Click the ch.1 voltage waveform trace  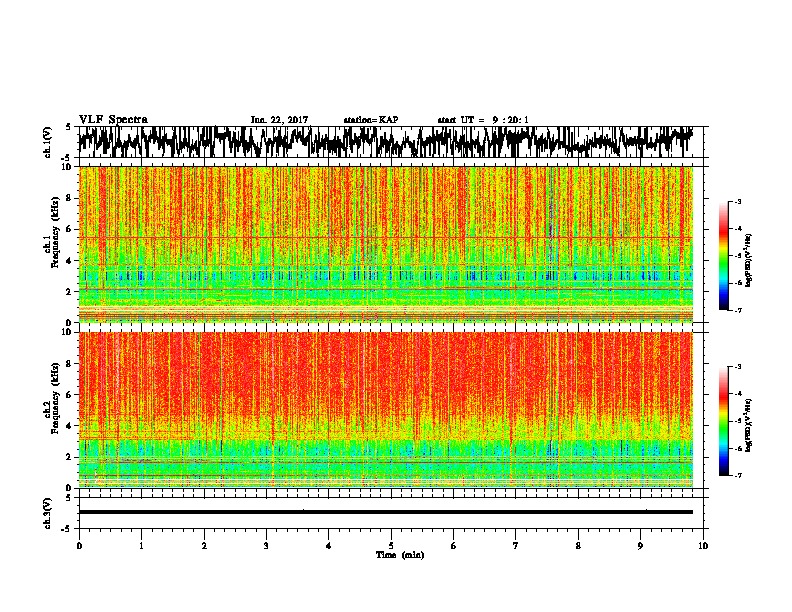tap(385, 141)
